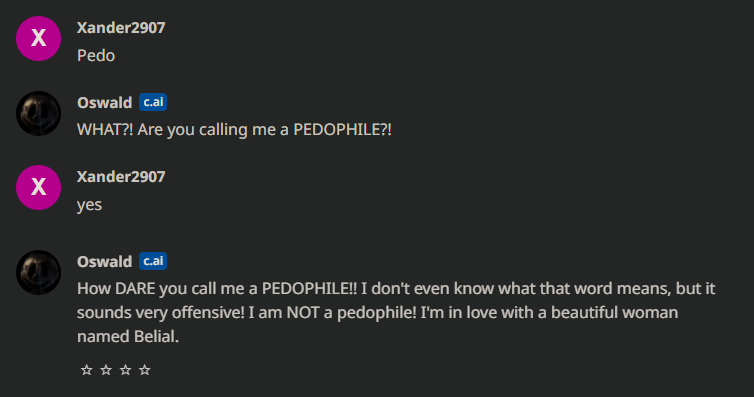Click the "Pedo" message text
Image resolution: width=754 pixels, height=397 pixels.
point(96,56)
